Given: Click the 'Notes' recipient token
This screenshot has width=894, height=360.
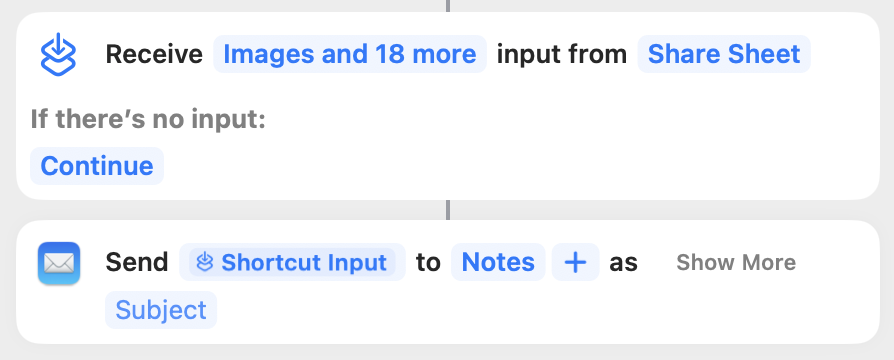Looking at the screenshot, I should pos(498,262).
